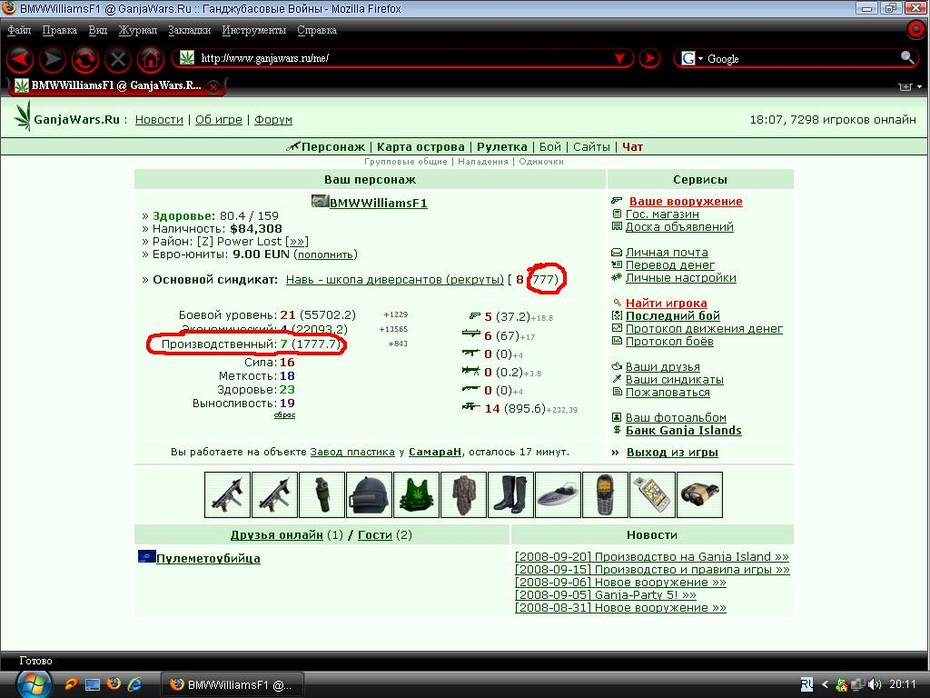Open the Форум link
The image size is (930, 698).
[x=273, y=120]
